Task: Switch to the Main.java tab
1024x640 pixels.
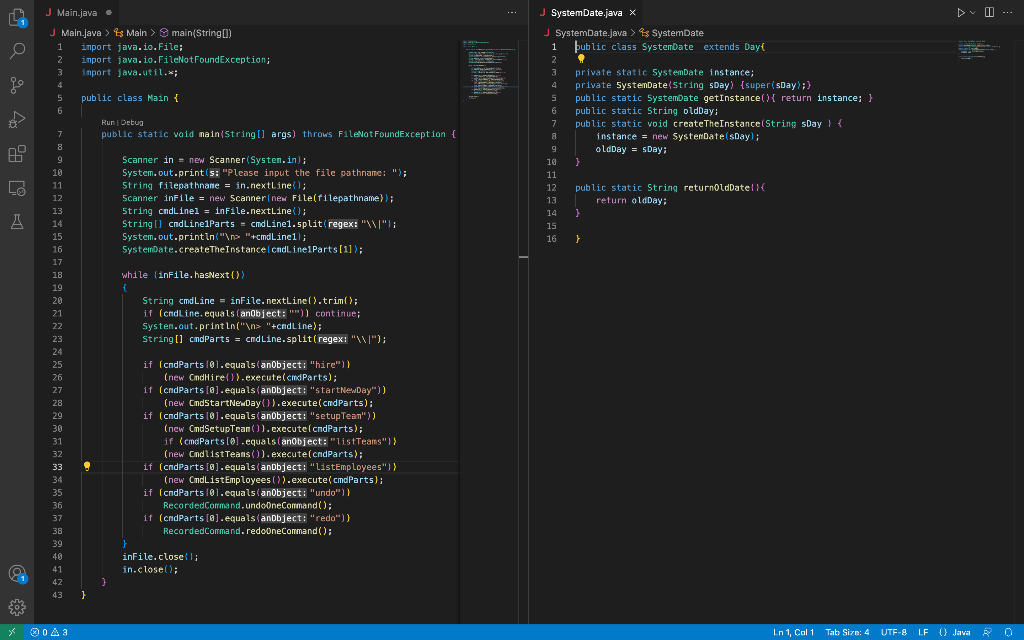Action: (x=76, y=12)
